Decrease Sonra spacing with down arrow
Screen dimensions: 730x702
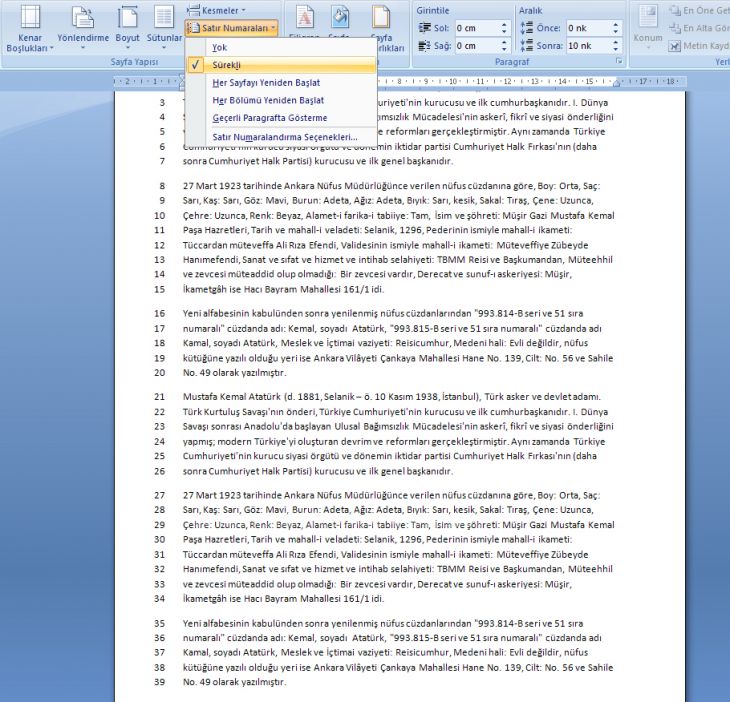tap(616, 49)
